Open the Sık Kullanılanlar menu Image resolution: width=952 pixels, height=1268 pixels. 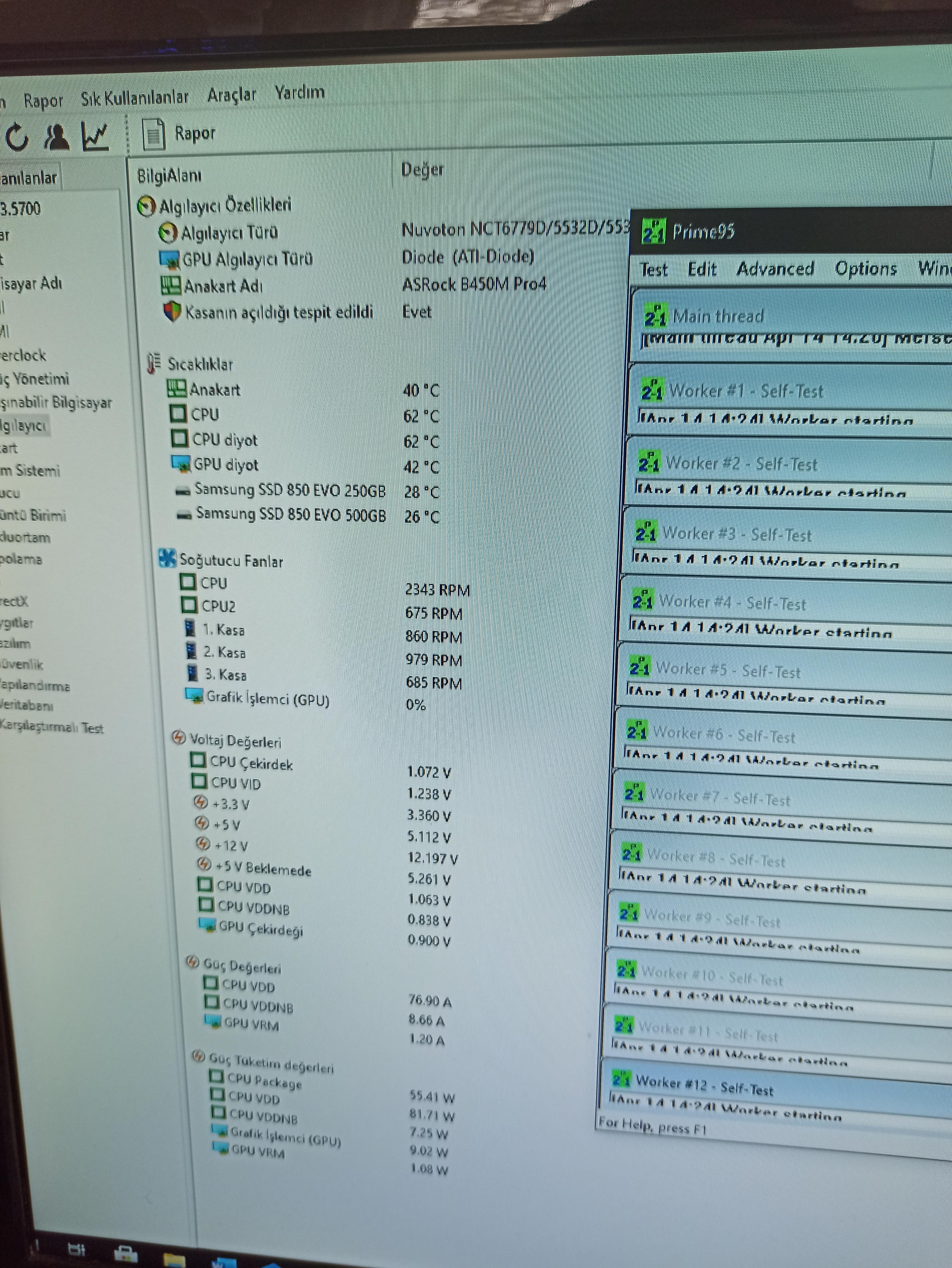click(x=135, y=98)
